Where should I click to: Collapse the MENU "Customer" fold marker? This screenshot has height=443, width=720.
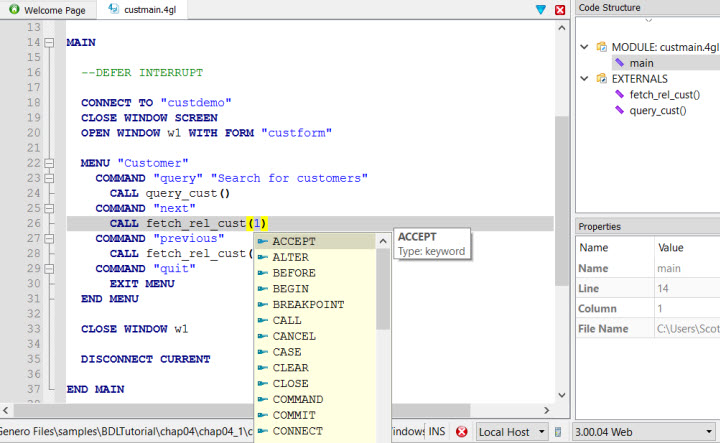49,162
